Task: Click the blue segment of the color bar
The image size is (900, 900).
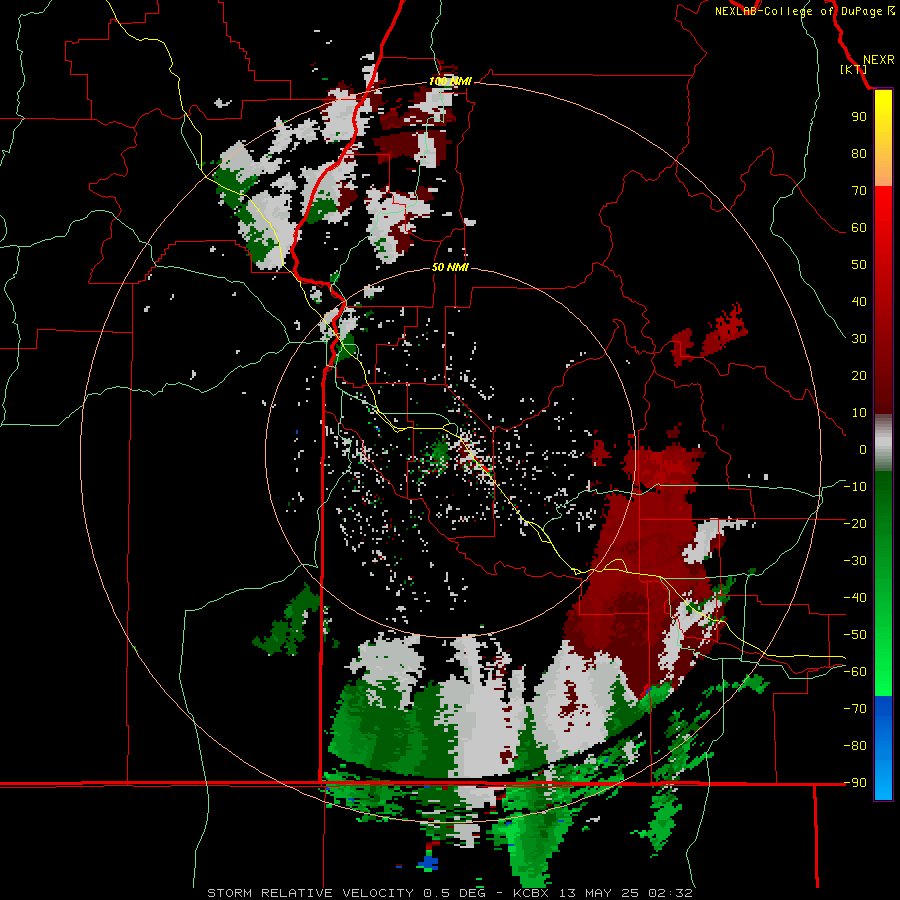Action: coord(883,748)
